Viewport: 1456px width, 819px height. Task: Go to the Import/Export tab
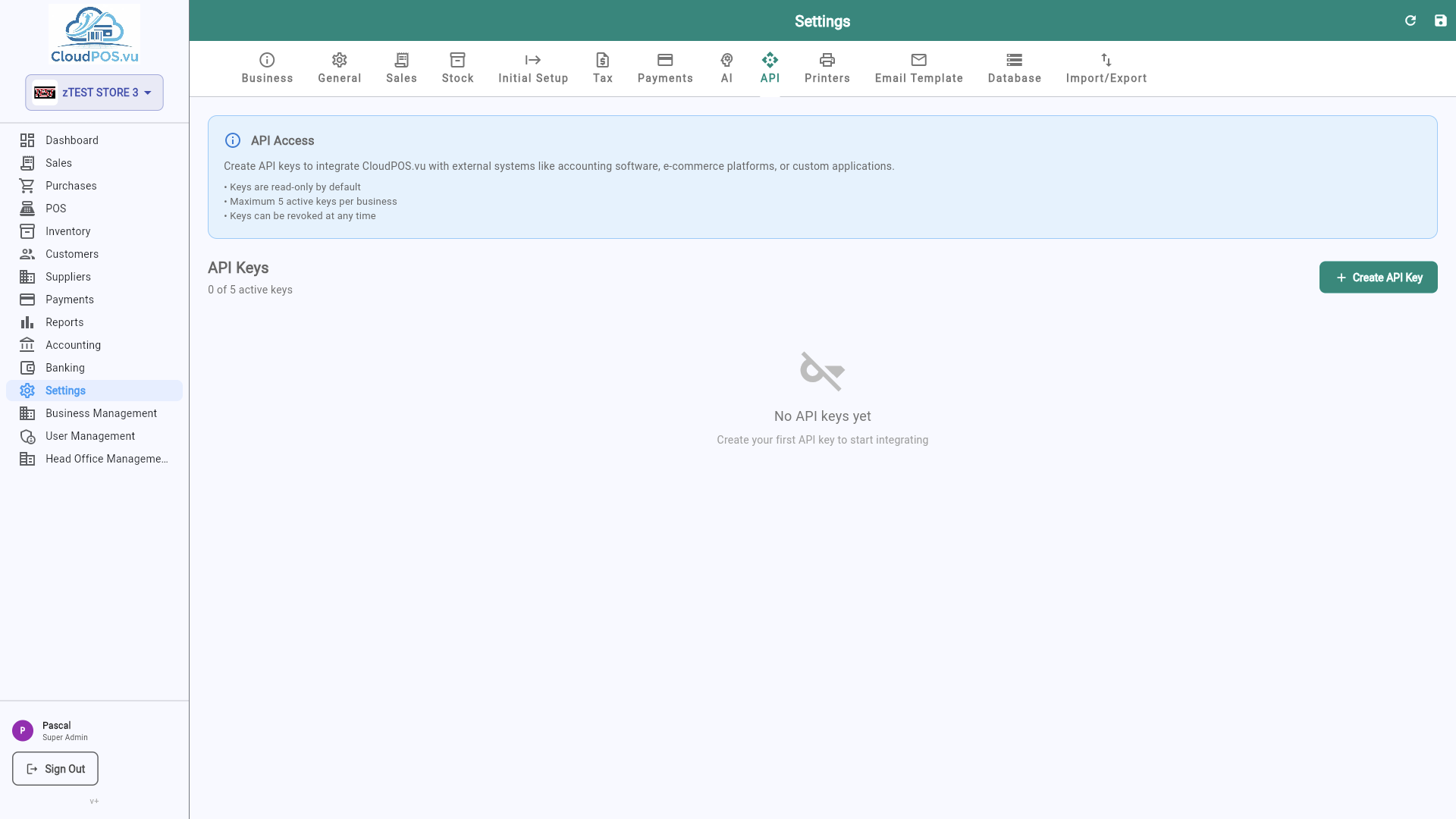tap(1106, 68)
